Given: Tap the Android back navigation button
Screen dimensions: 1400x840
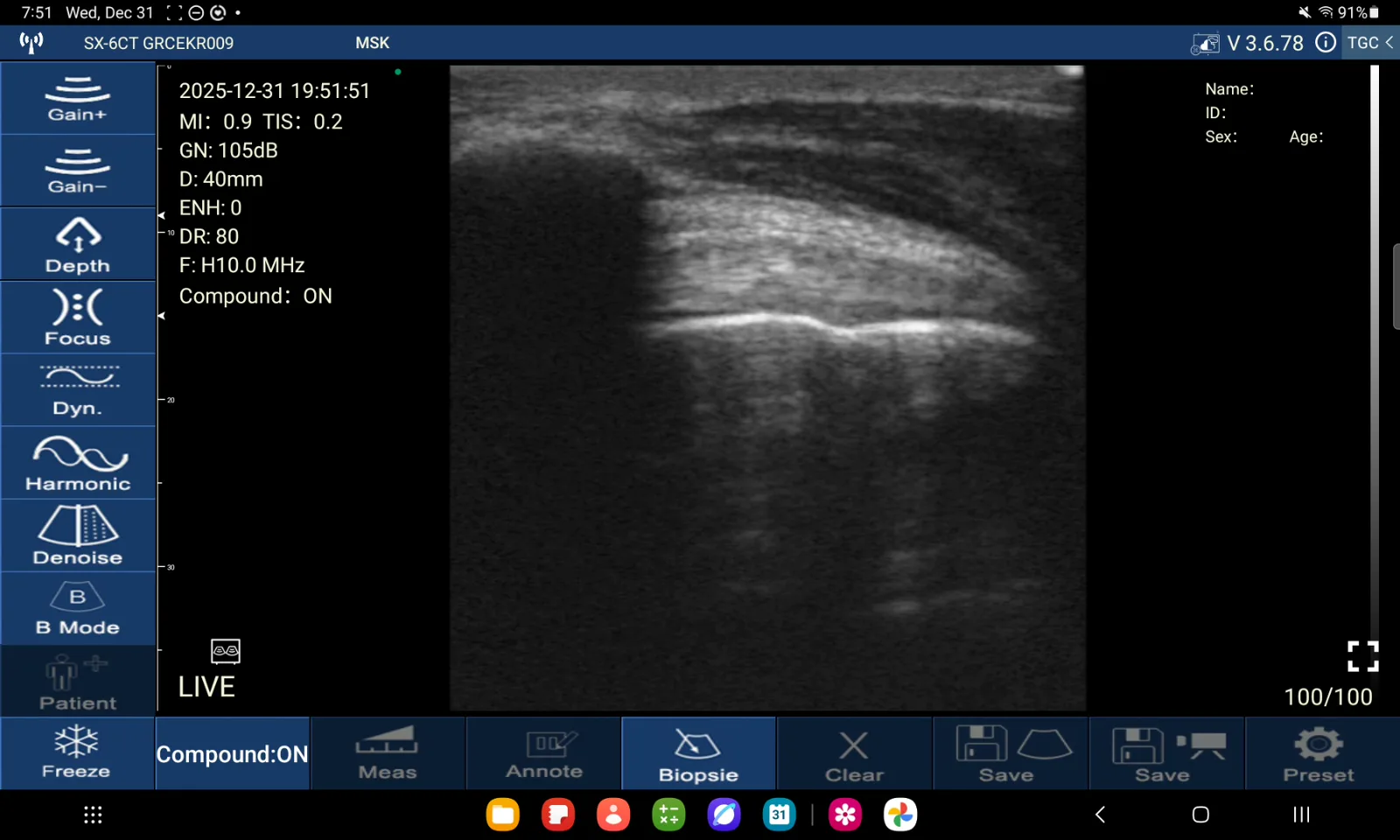Looking at the screenshot, I should (x=1101, y=815).
